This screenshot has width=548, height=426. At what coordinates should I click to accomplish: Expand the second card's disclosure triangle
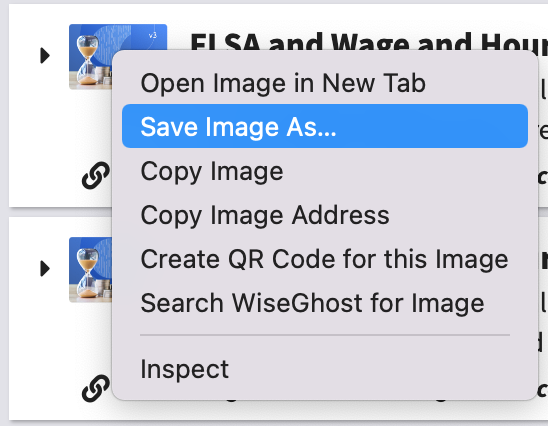[45, 268]
